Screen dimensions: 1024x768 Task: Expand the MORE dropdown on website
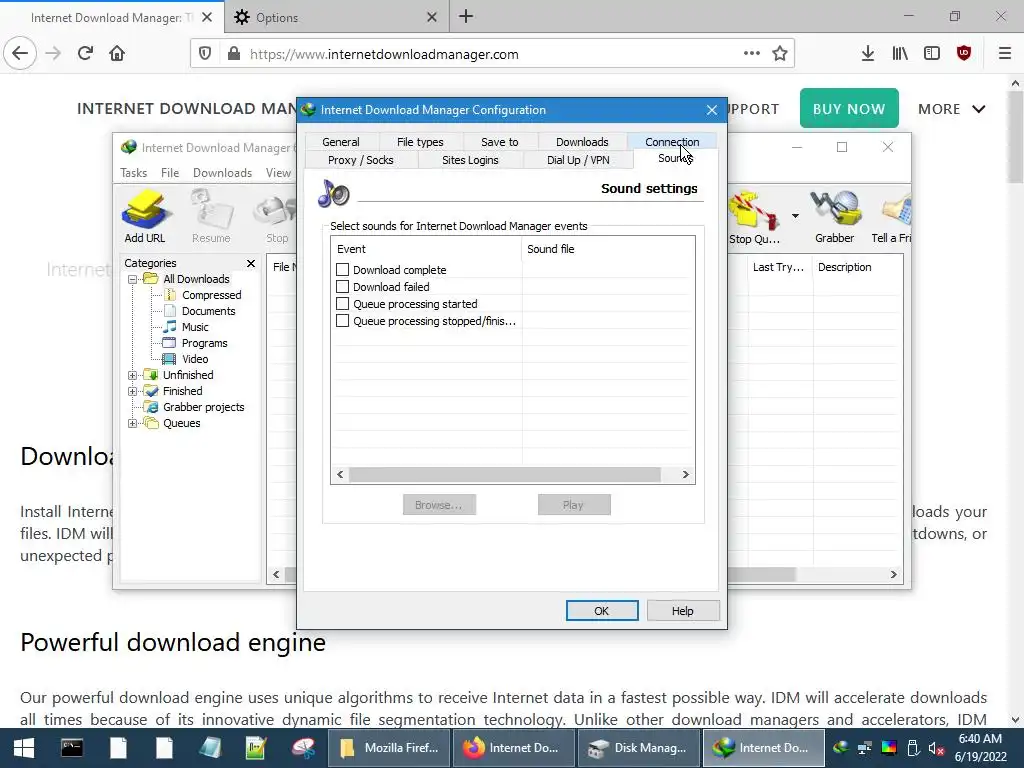point(952,109)
